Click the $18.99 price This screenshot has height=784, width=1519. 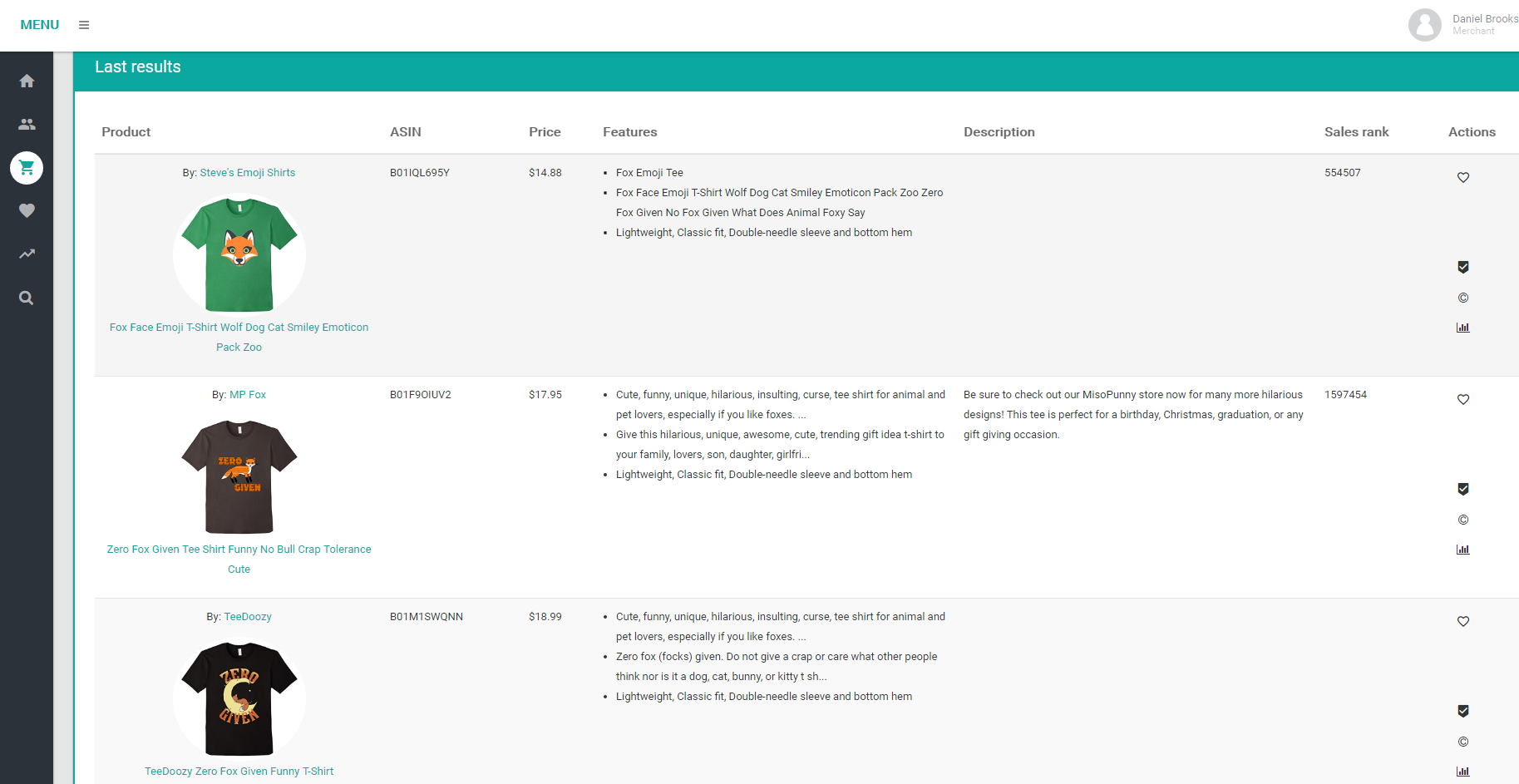(x=545, y=617)
